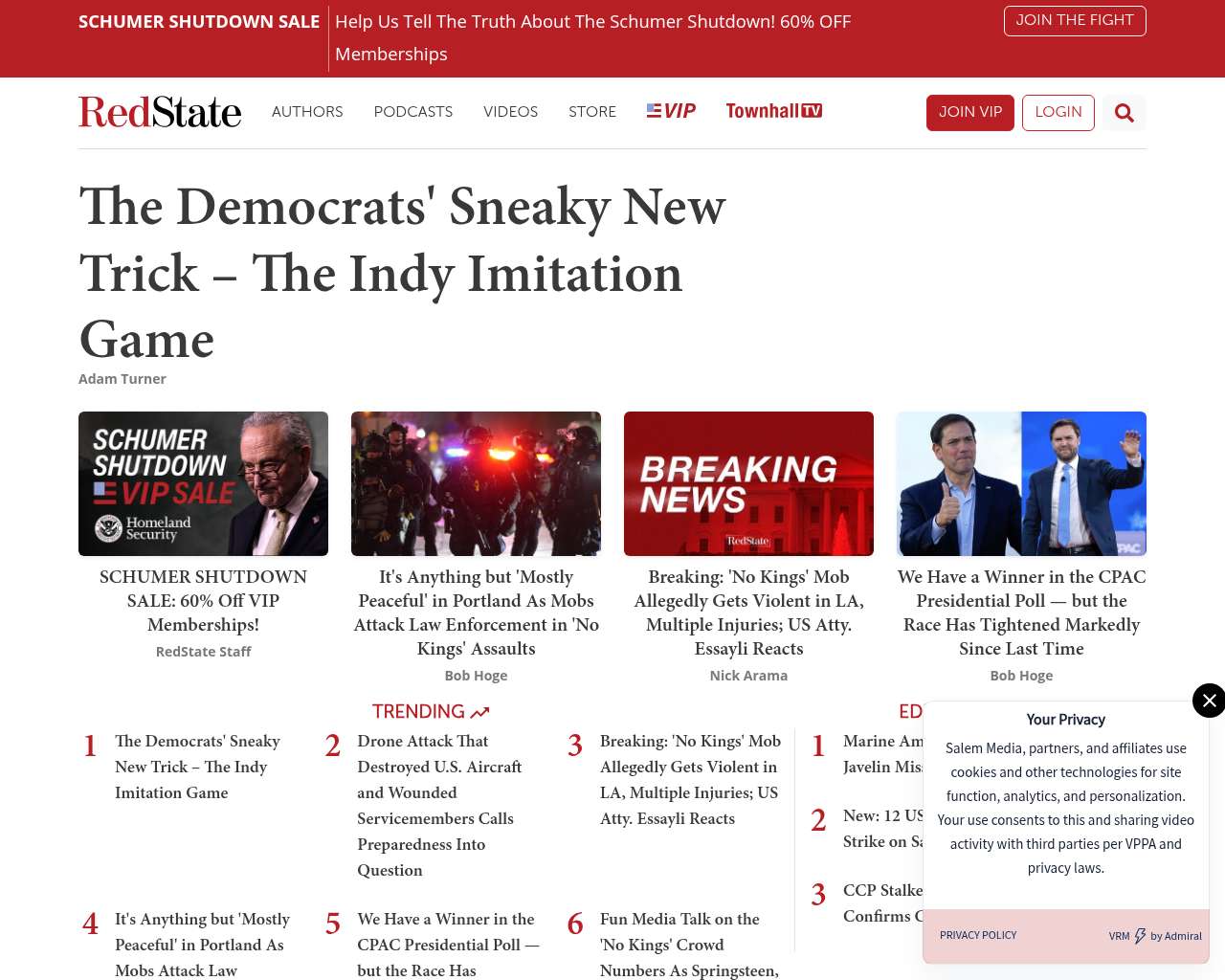This screenshot has height=980, width=1225.
Task: Open the Portland police night scene thumbnail
Action: click(476, 483)
